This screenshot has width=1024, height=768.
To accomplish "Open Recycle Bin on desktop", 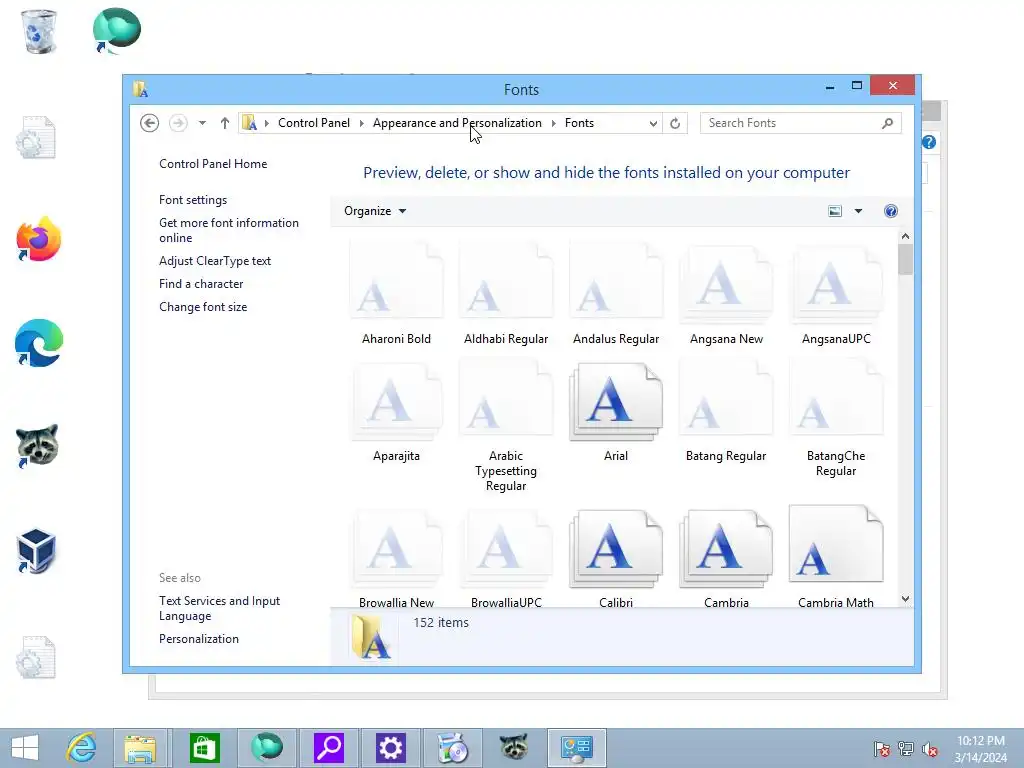I will coord(39,31).
